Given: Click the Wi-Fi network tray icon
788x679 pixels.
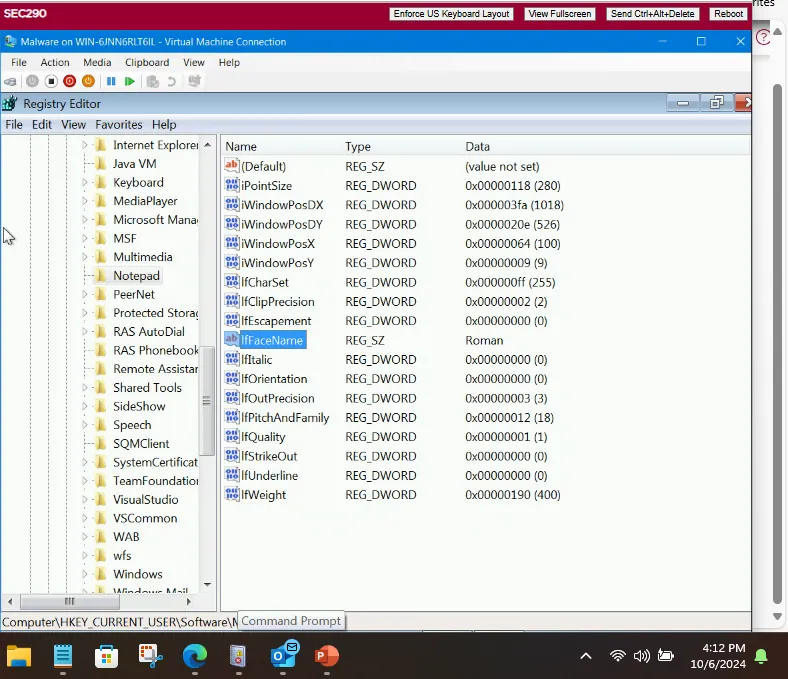Looking at the screenshot, I should 617,656.
